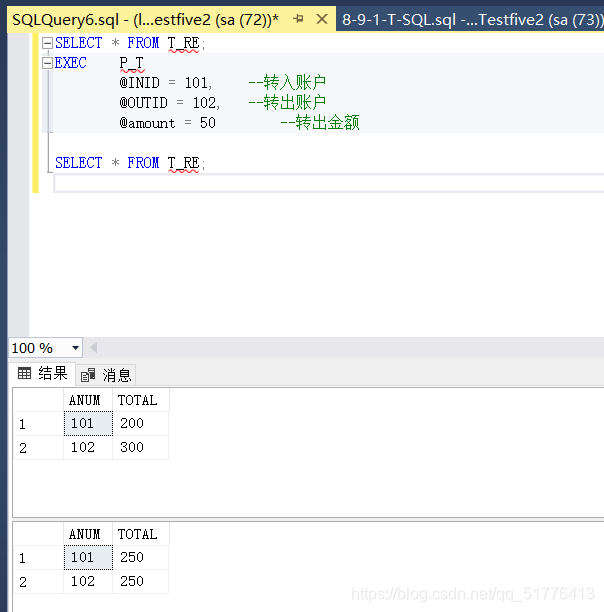Image resolution: width=604 pixels, height=612 pixels.
Task: Select row 1 header in first result grid
Action: tap(38, 423)
